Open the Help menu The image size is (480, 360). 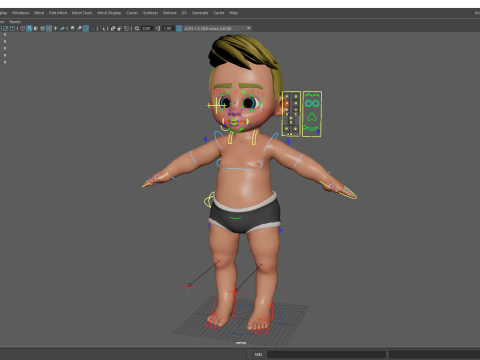(233, 13)
